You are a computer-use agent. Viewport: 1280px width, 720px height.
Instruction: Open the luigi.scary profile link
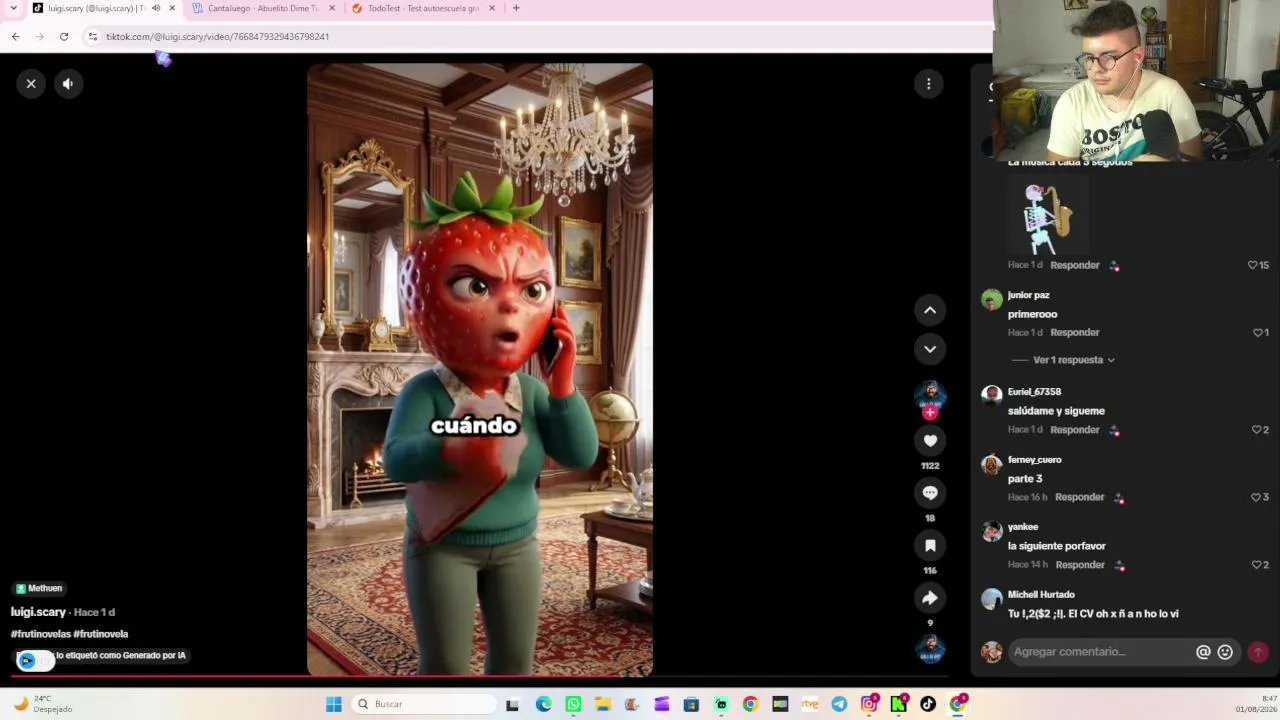click(38, 612)
